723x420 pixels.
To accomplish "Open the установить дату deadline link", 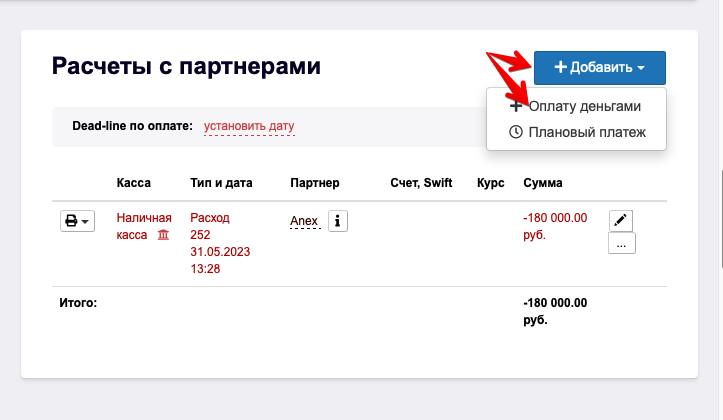I will [x=249, y=126].
